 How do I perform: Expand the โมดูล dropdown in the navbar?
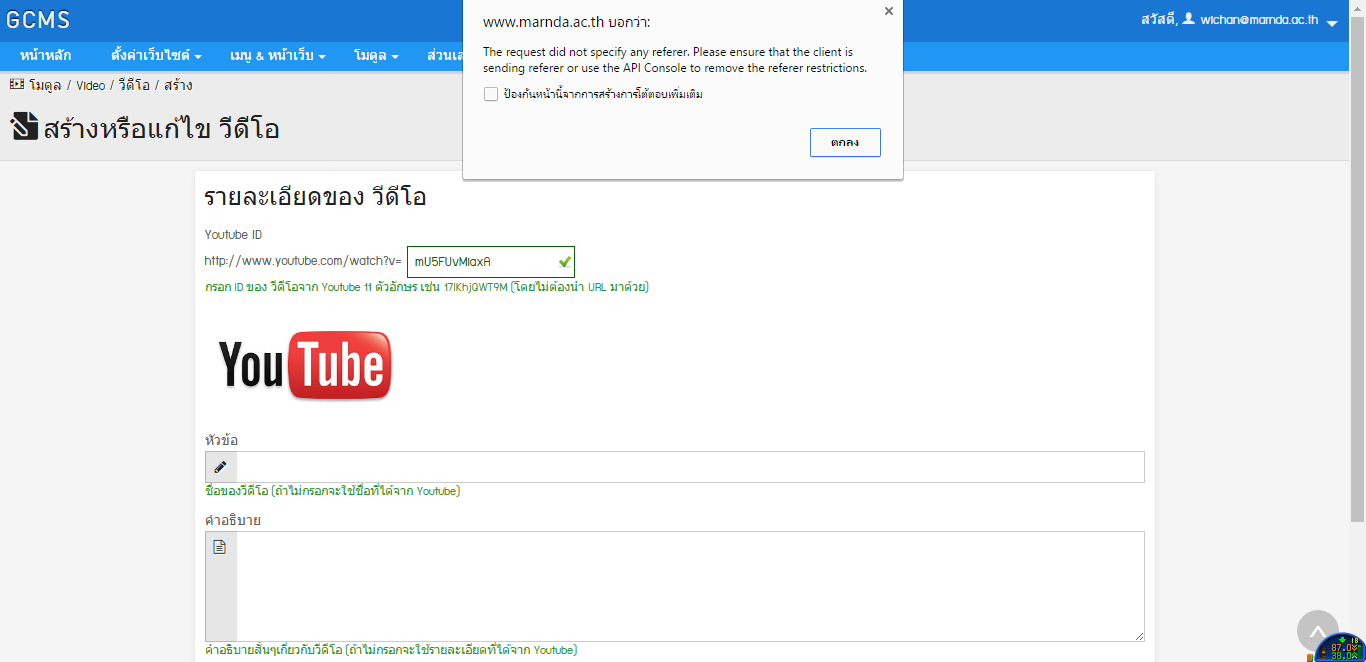(377, 55)
